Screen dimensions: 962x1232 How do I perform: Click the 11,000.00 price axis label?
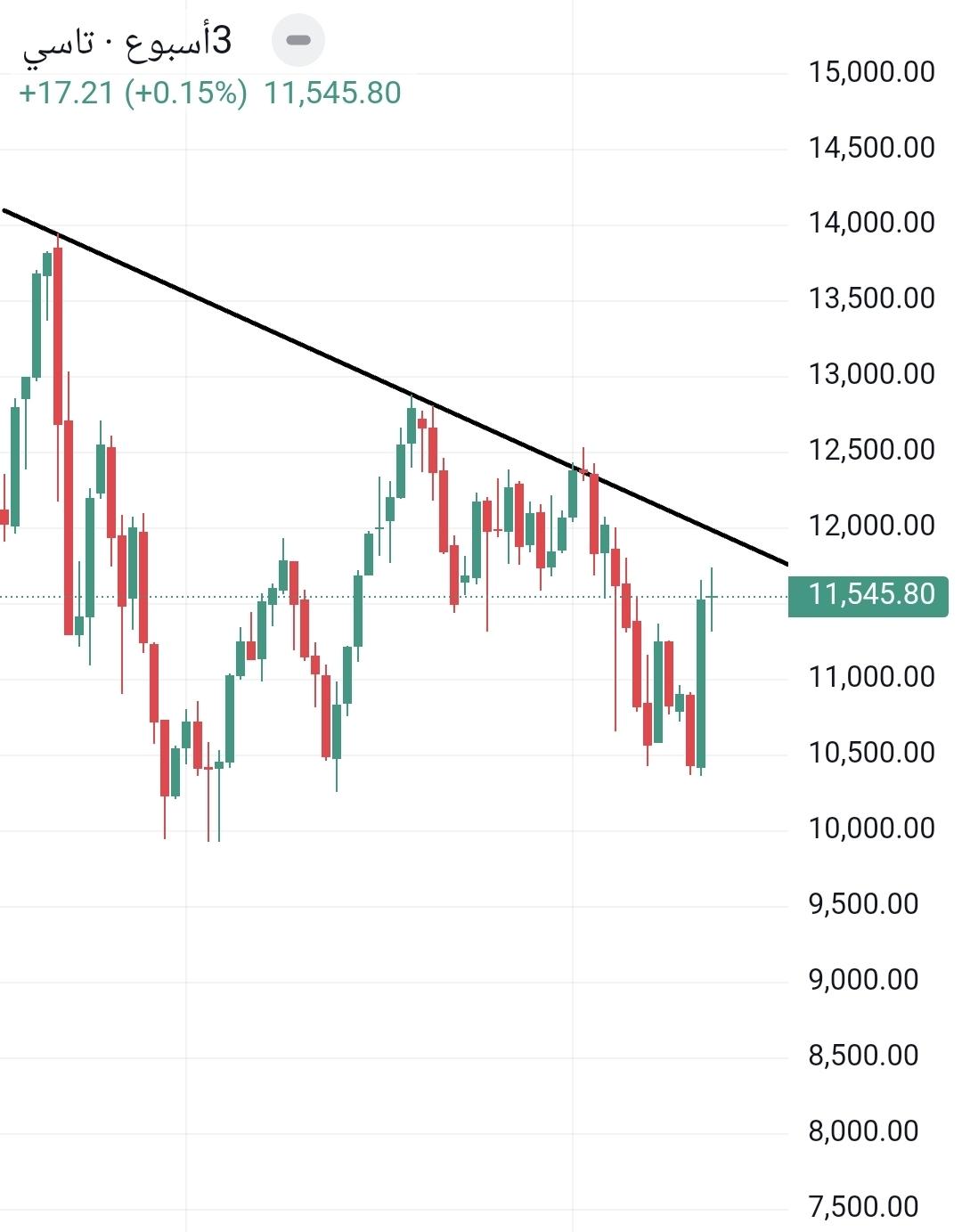pyautogui.click(x=871, y=677)
